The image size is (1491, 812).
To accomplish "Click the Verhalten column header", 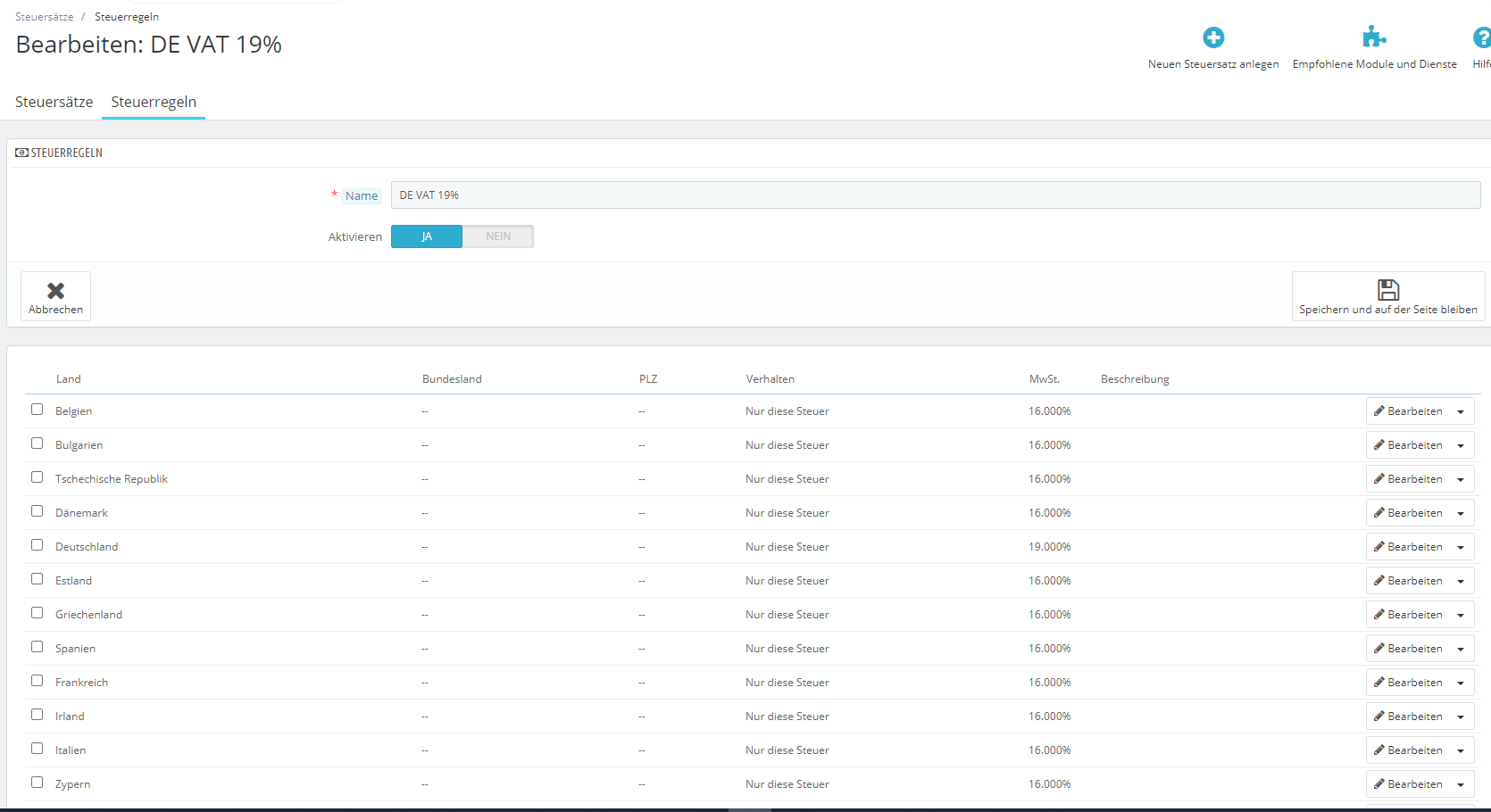I will pos(770,379).
